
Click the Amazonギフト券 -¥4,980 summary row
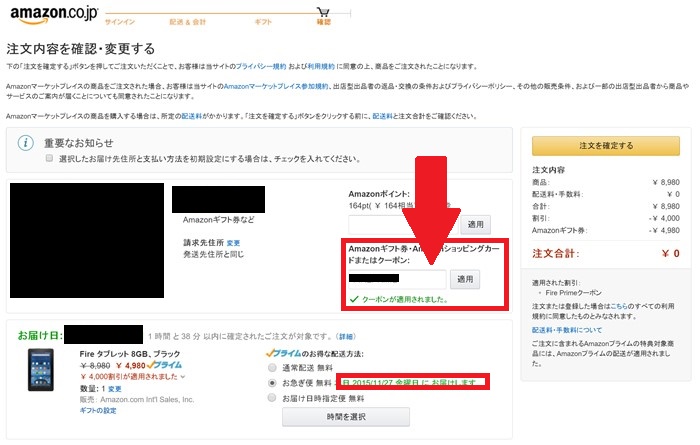(606, 230)
